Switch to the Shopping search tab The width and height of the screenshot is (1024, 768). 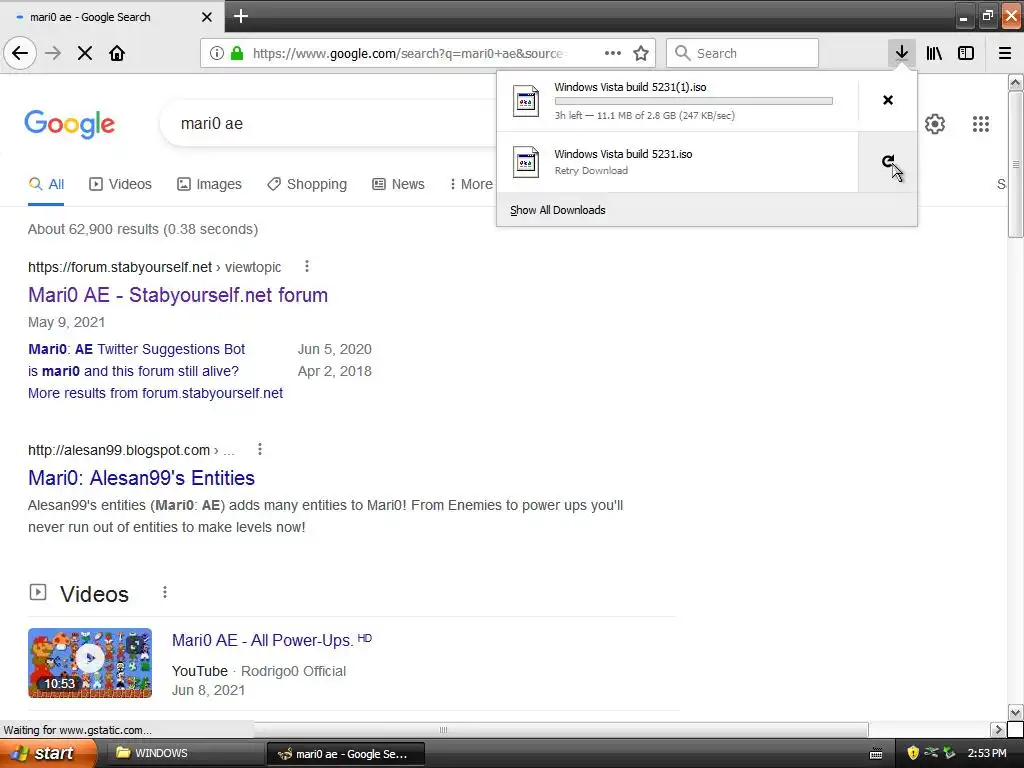[x=307, y=184]
